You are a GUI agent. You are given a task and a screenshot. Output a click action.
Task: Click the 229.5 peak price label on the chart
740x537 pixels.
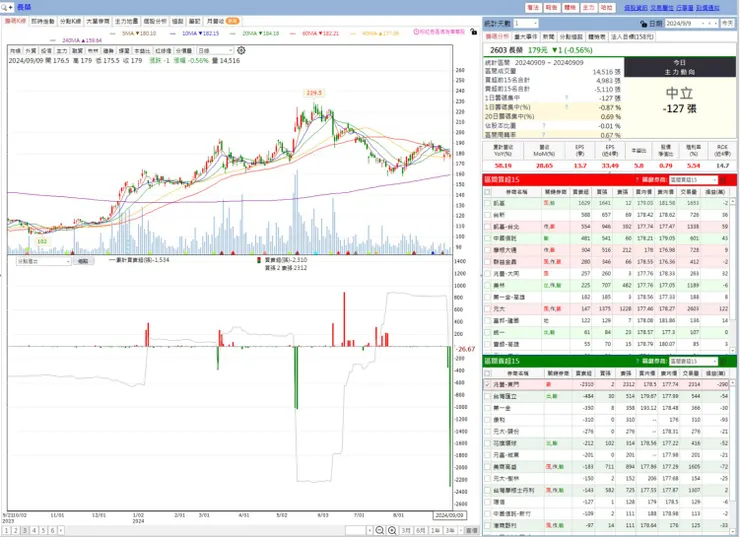tap(314, 93)
